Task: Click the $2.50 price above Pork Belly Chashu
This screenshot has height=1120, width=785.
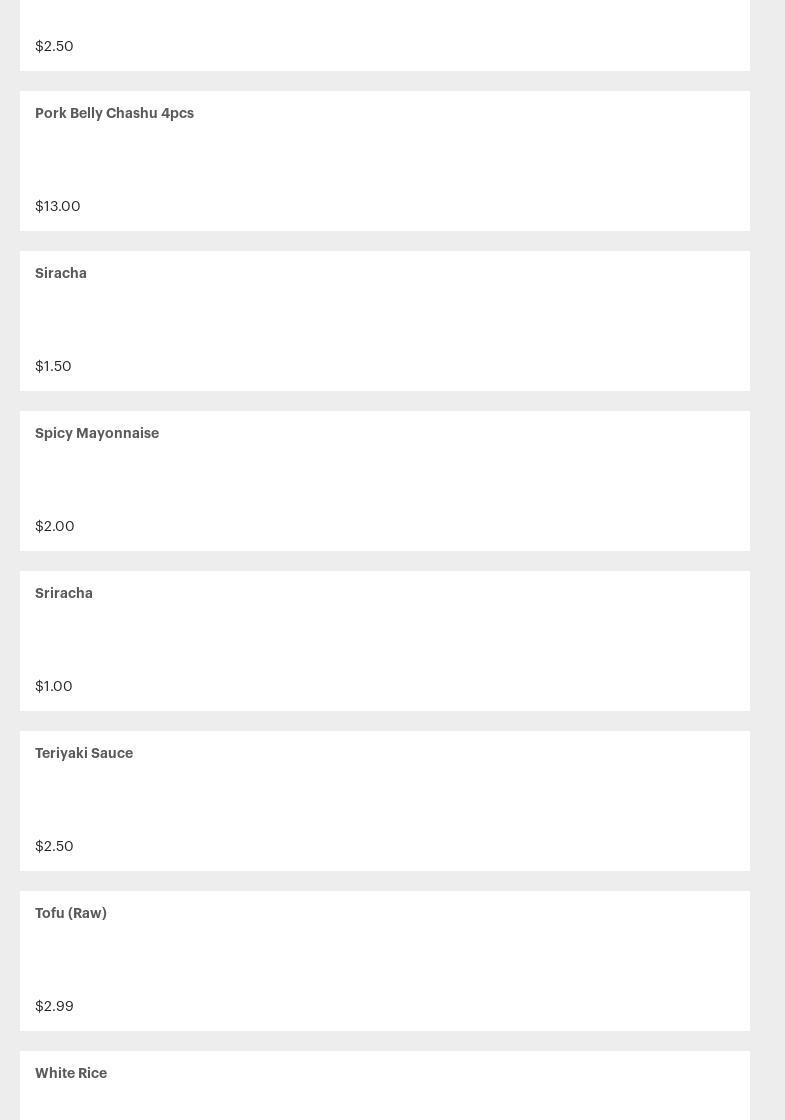Action: 54,46
